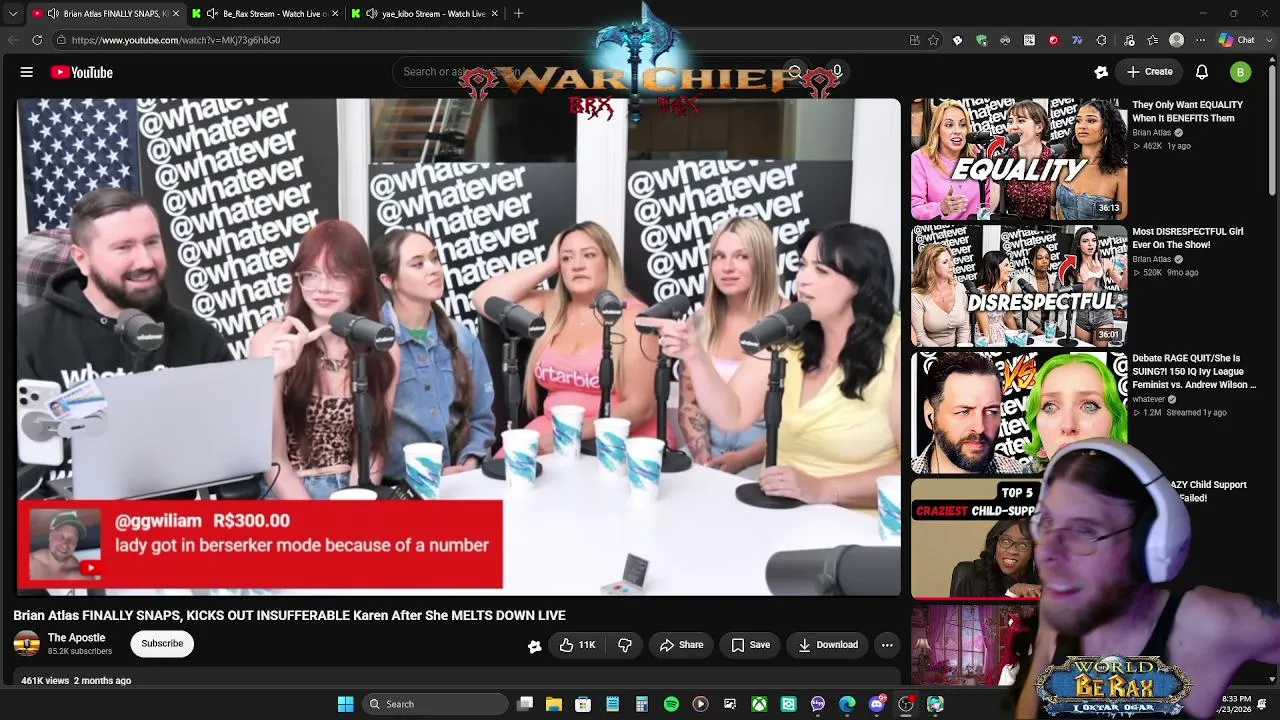Close the Be_Rax Stream tab
This screenshot has height=720, width=1280.
335,14
